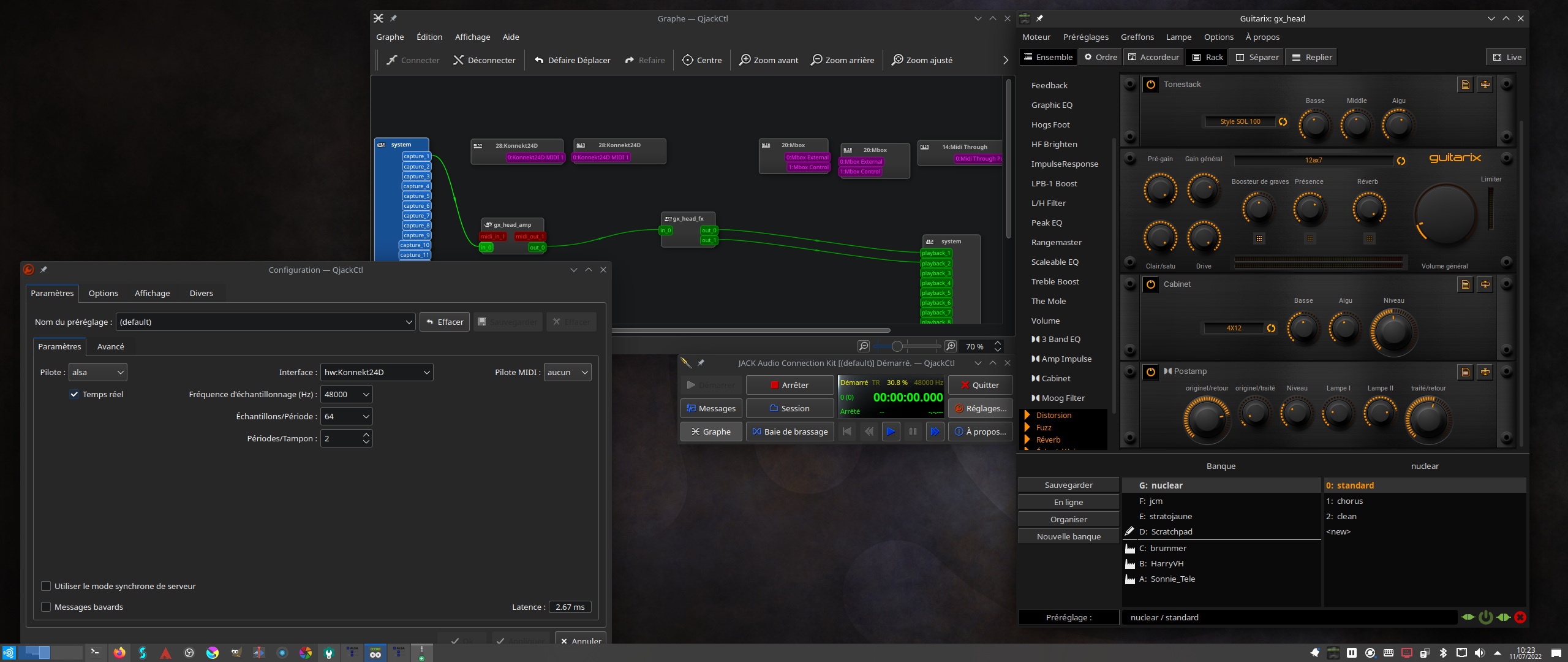Expand the Distorsion plugin category
The width and height of the screenshot is (1568, 662).
click(x=1027, y=415)
